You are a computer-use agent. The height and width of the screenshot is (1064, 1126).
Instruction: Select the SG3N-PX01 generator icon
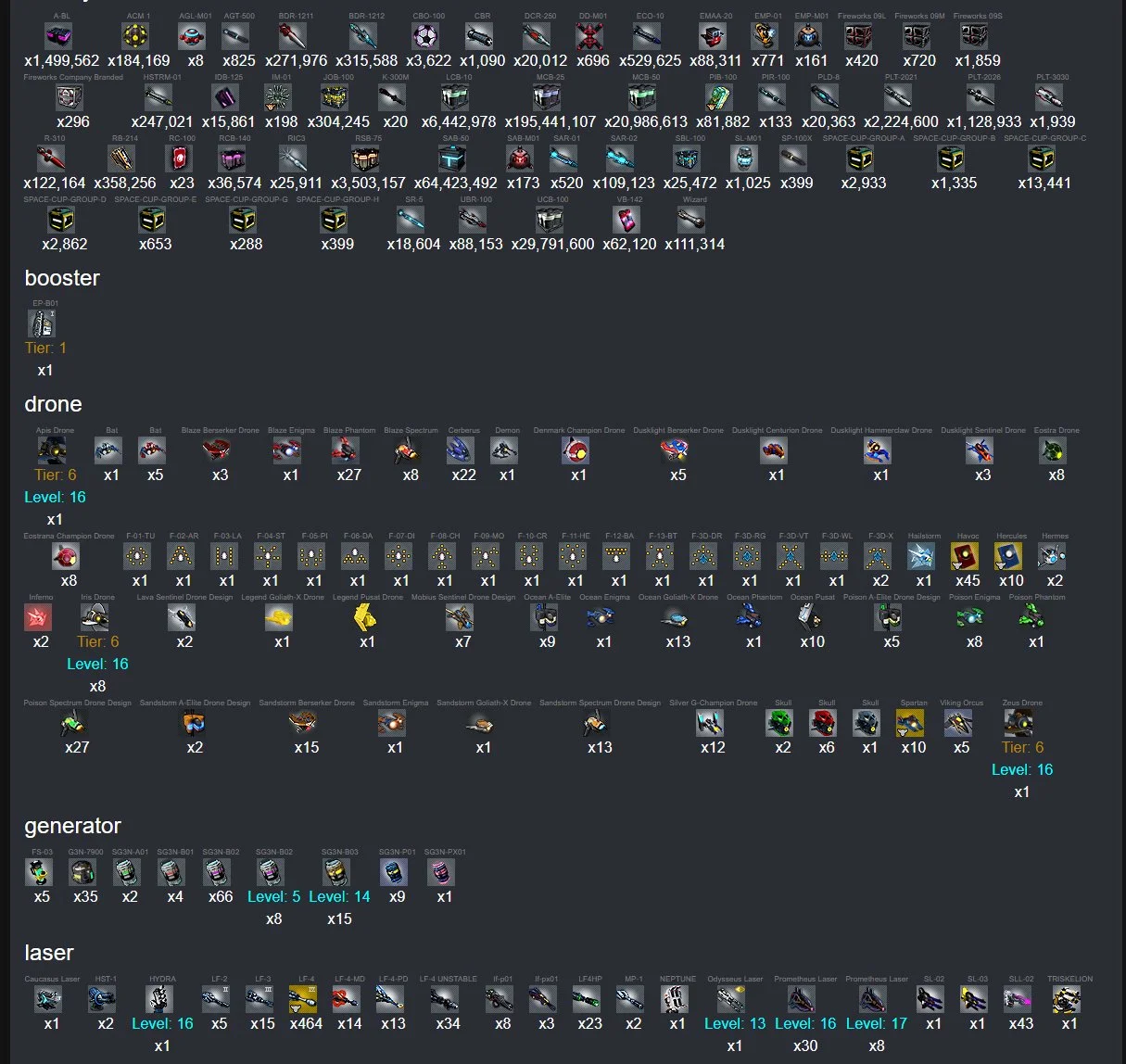[442, 871]
